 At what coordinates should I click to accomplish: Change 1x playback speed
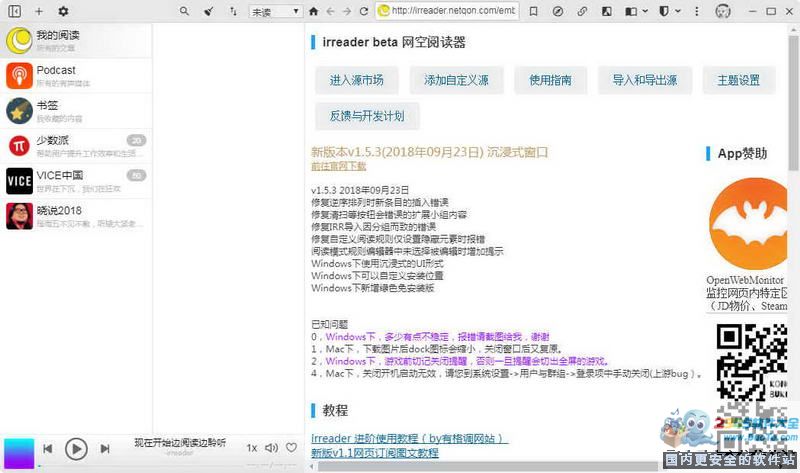[252, 448]
